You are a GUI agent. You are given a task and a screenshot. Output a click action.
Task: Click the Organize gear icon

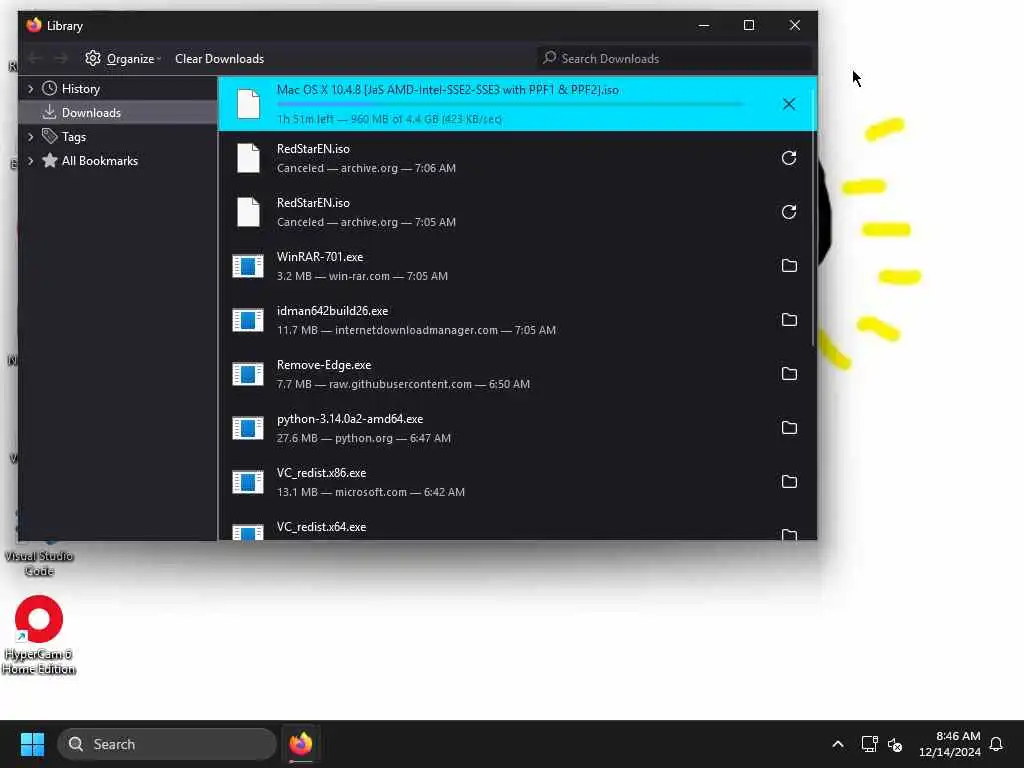[93, 58]
